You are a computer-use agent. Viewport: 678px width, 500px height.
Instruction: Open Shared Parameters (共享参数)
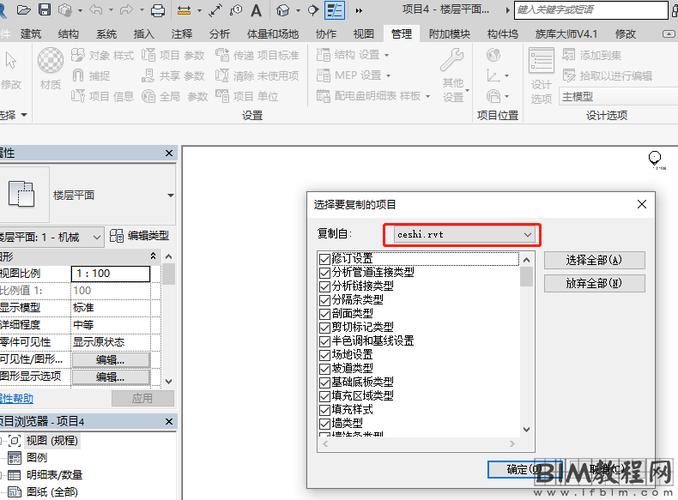(173, 76)
